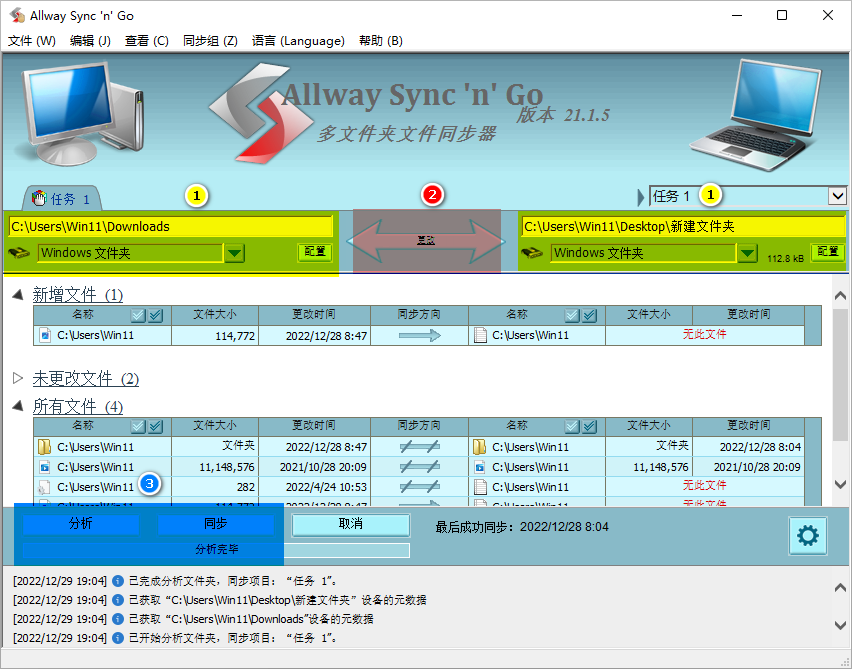This screenshot has width=852, height=669.
Task: Click the left video file icon sized 11,148,576
Action: (45, 467)
